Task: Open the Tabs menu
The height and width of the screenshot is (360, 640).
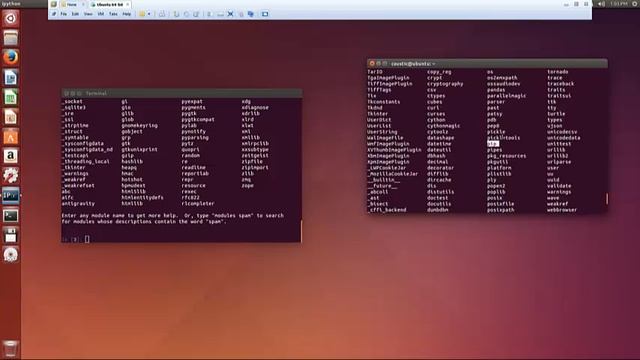Action: (113, 14)
